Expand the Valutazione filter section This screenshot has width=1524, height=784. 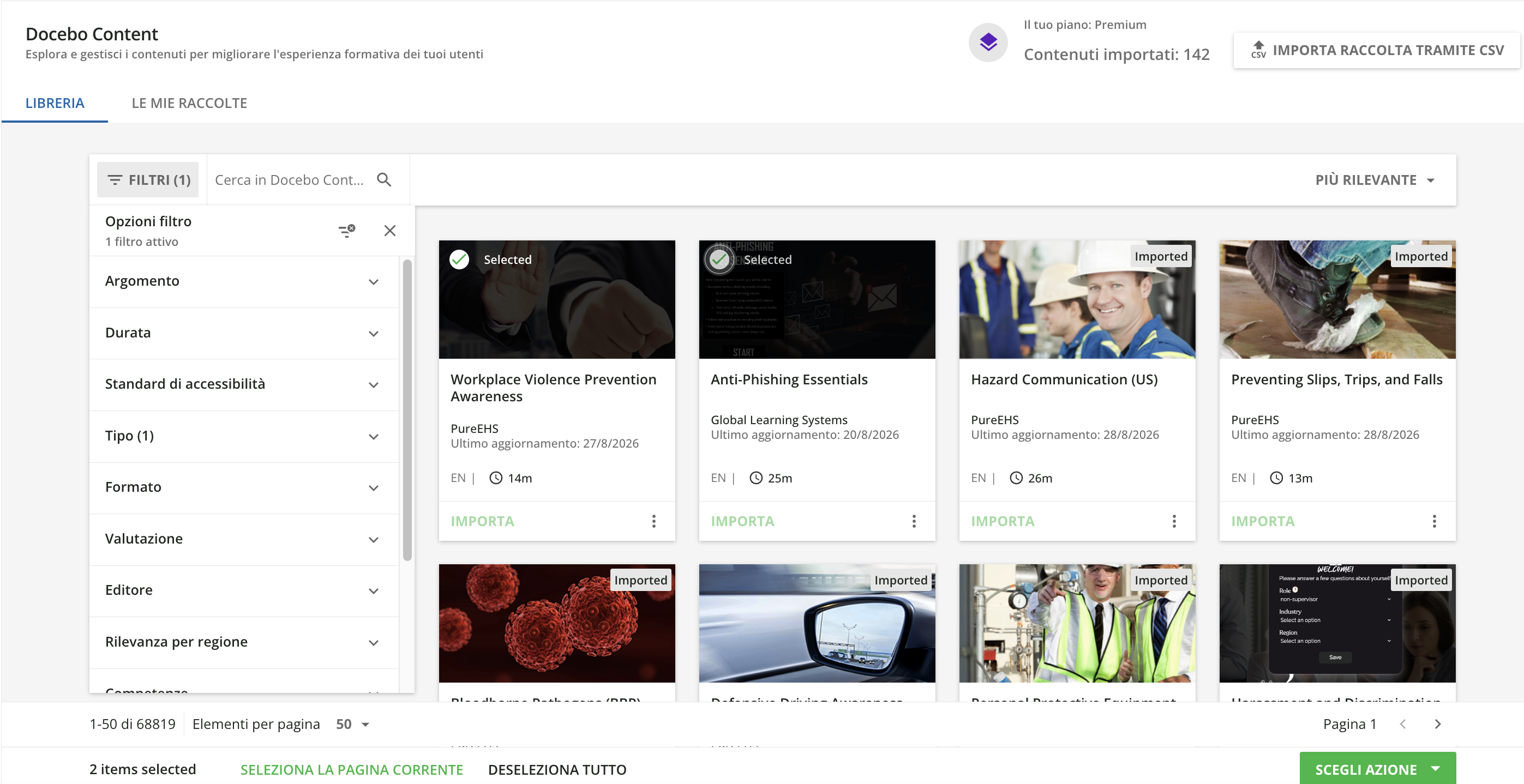tap(244, 539)
